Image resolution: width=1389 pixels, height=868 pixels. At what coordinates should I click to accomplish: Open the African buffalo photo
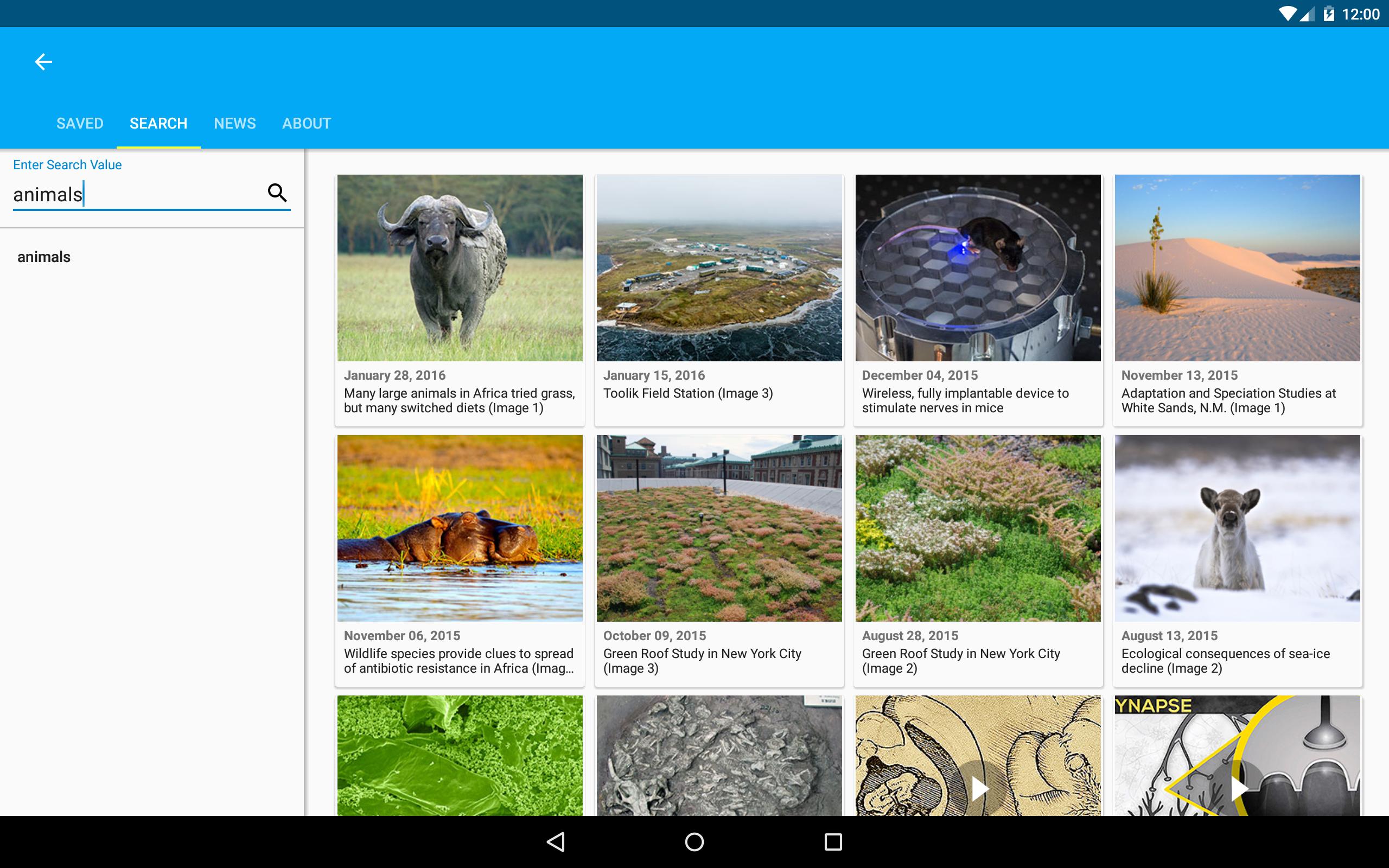460,267
